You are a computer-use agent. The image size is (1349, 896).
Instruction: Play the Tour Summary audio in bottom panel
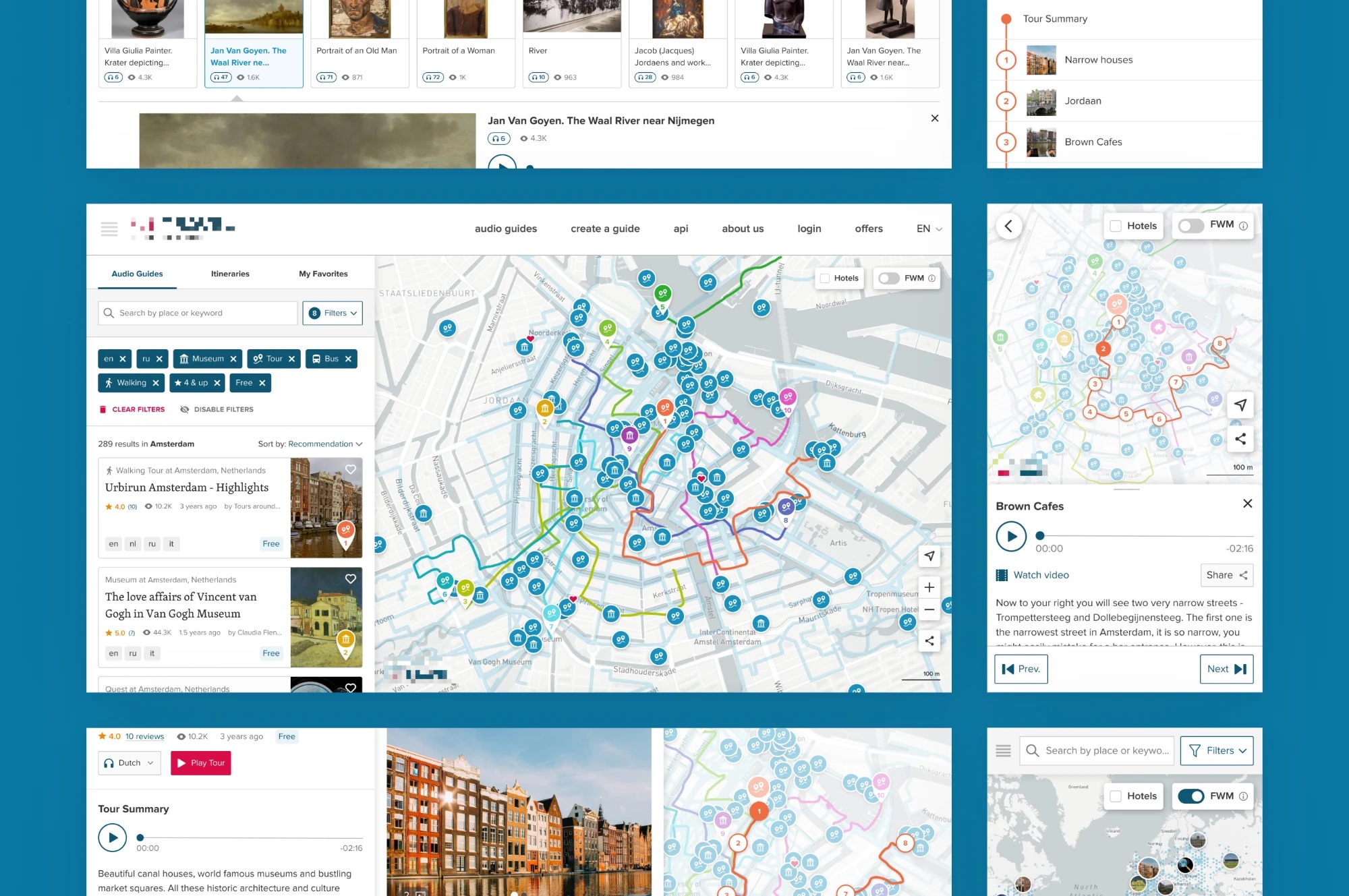(113, 838)
